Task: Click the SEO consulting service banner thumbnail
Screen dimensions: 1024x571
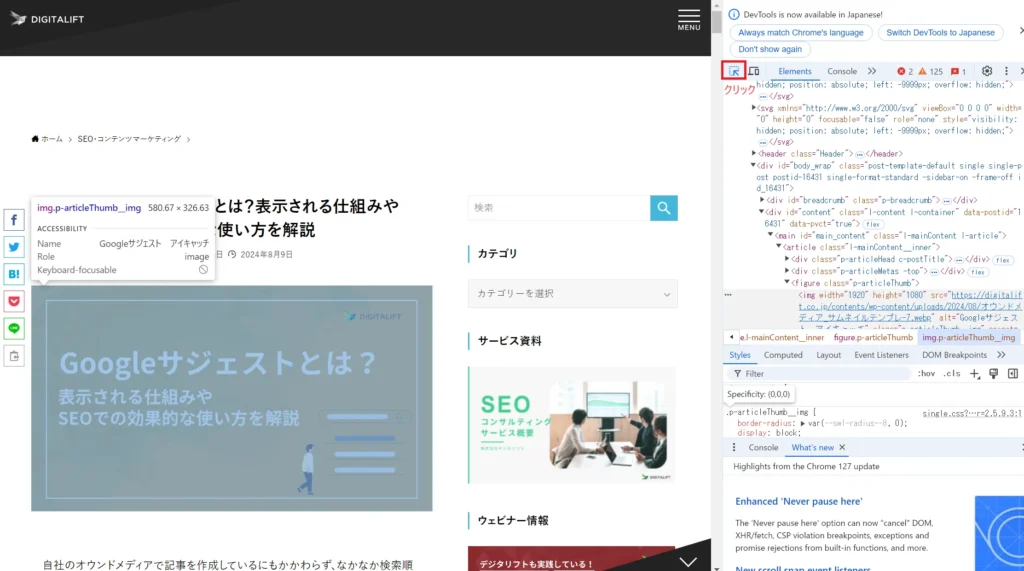Action: [x=572, y=425]
